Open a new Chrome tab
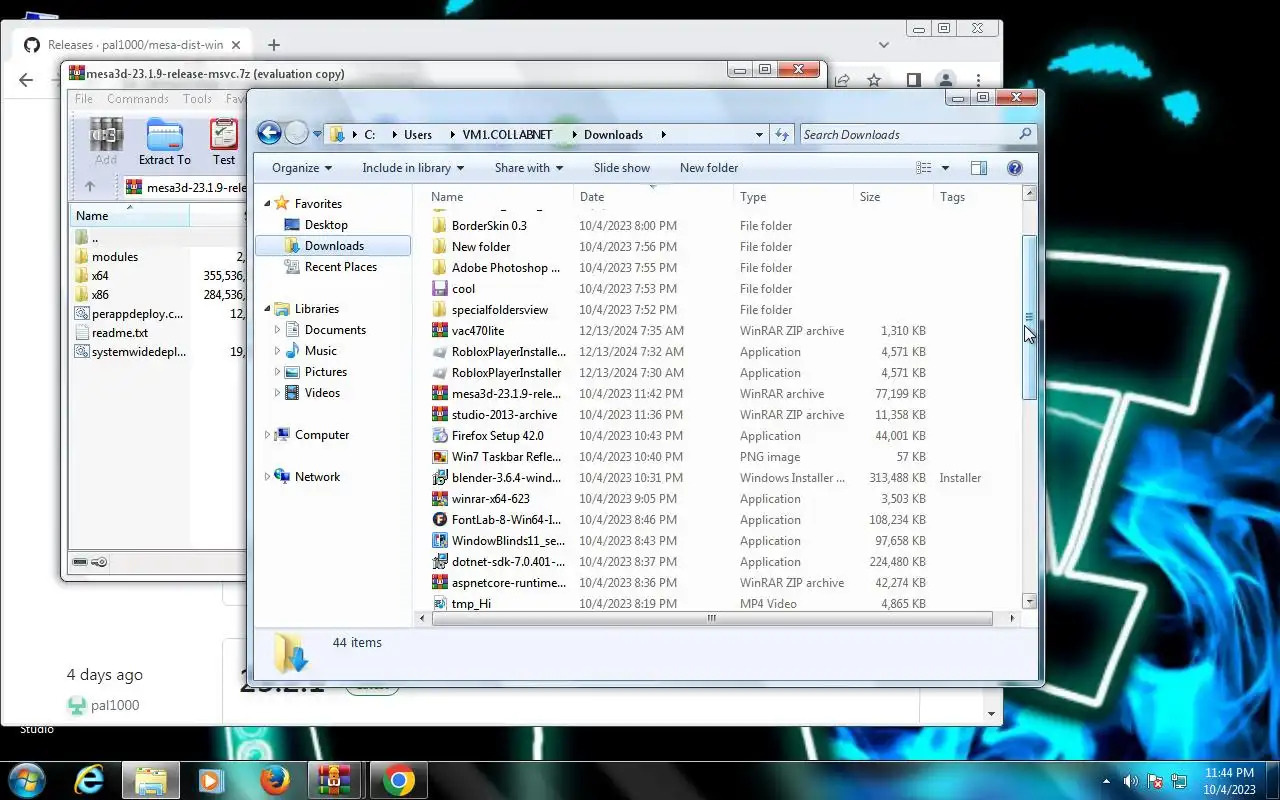Viewport: 1280px width, 800px height. pos(274,45)
